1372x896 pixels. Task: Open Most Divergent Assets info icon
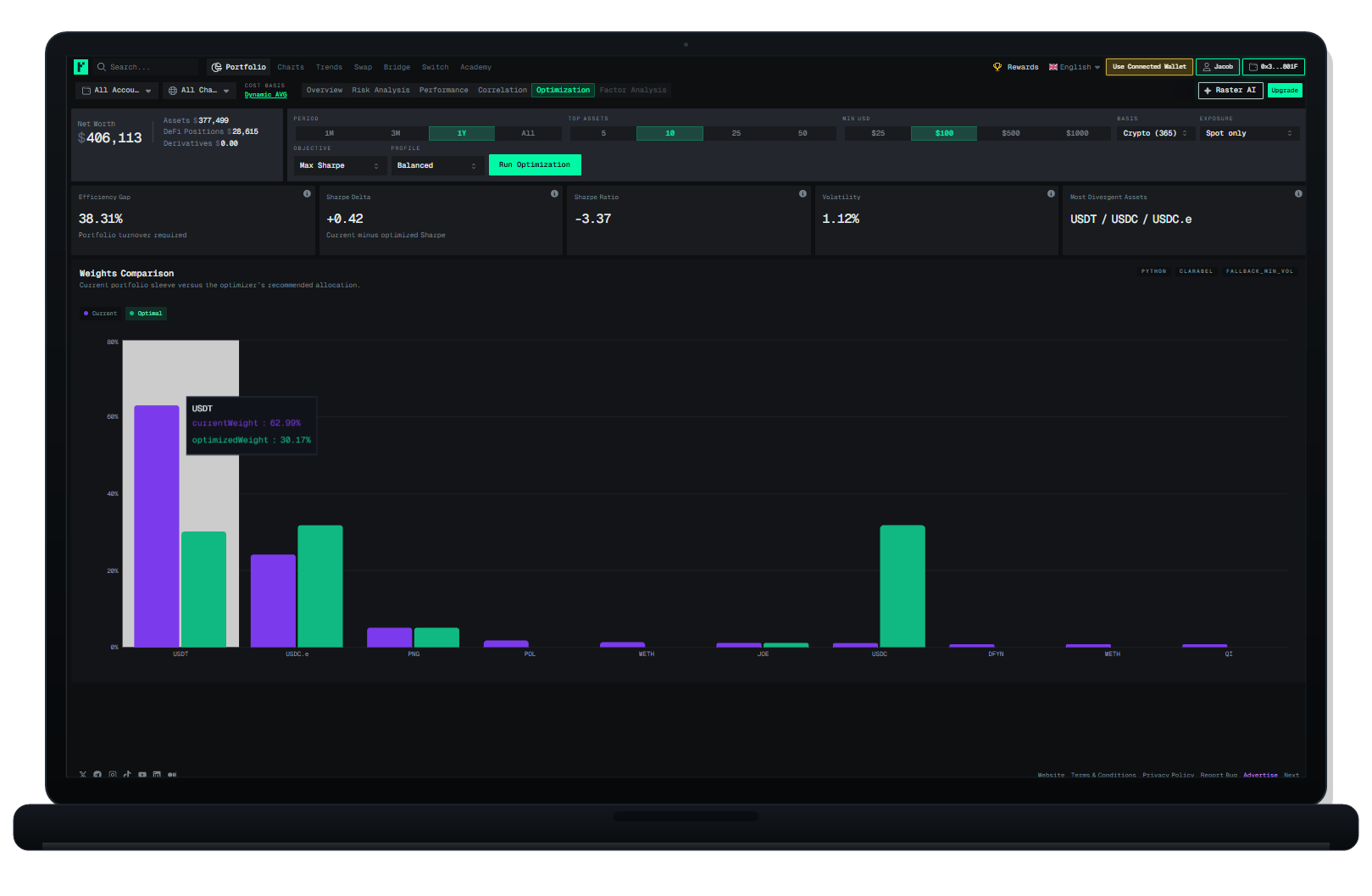(1298, 194)
